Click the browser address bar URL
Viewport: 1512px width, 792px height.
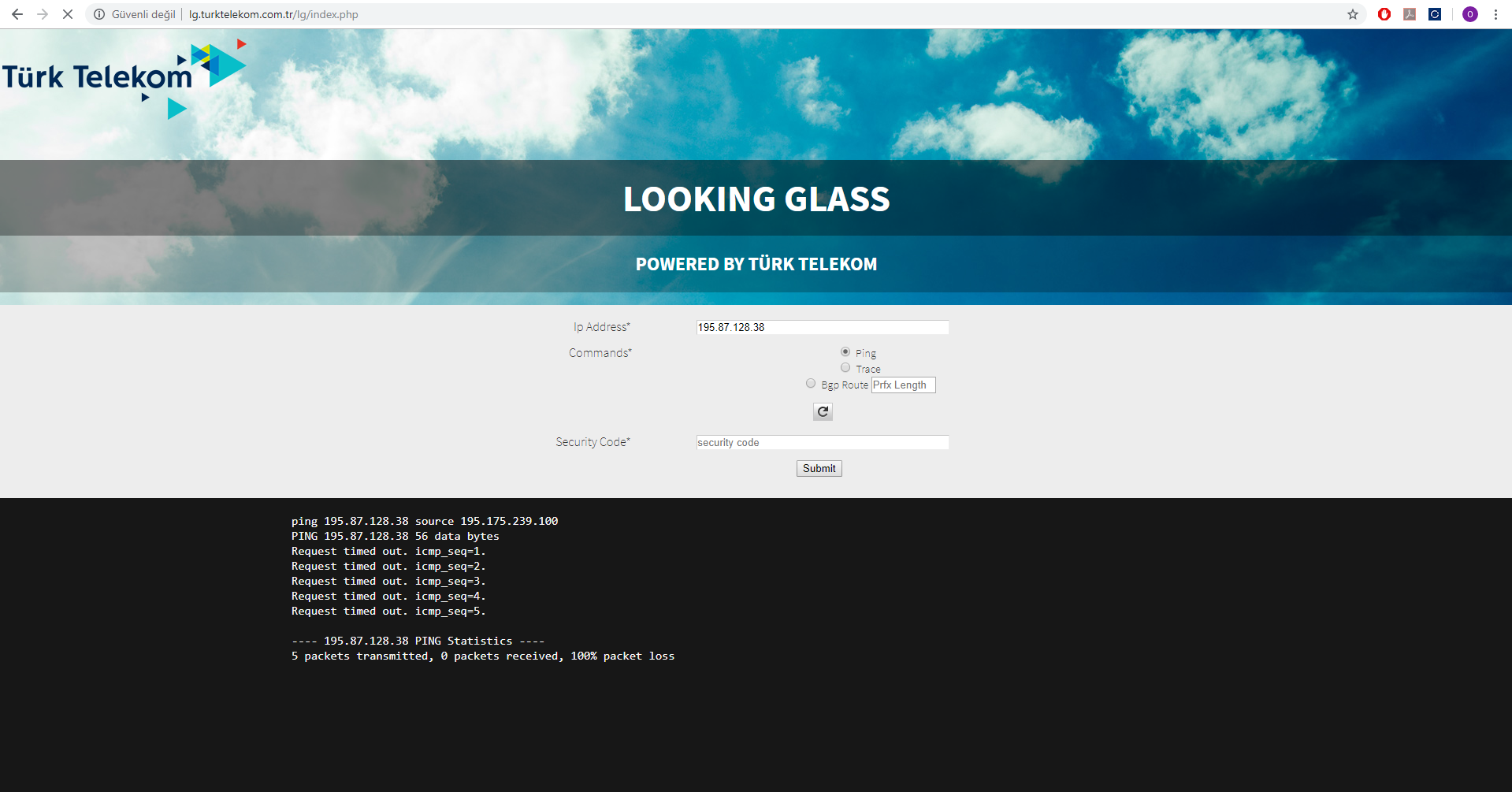coord(273,14)
